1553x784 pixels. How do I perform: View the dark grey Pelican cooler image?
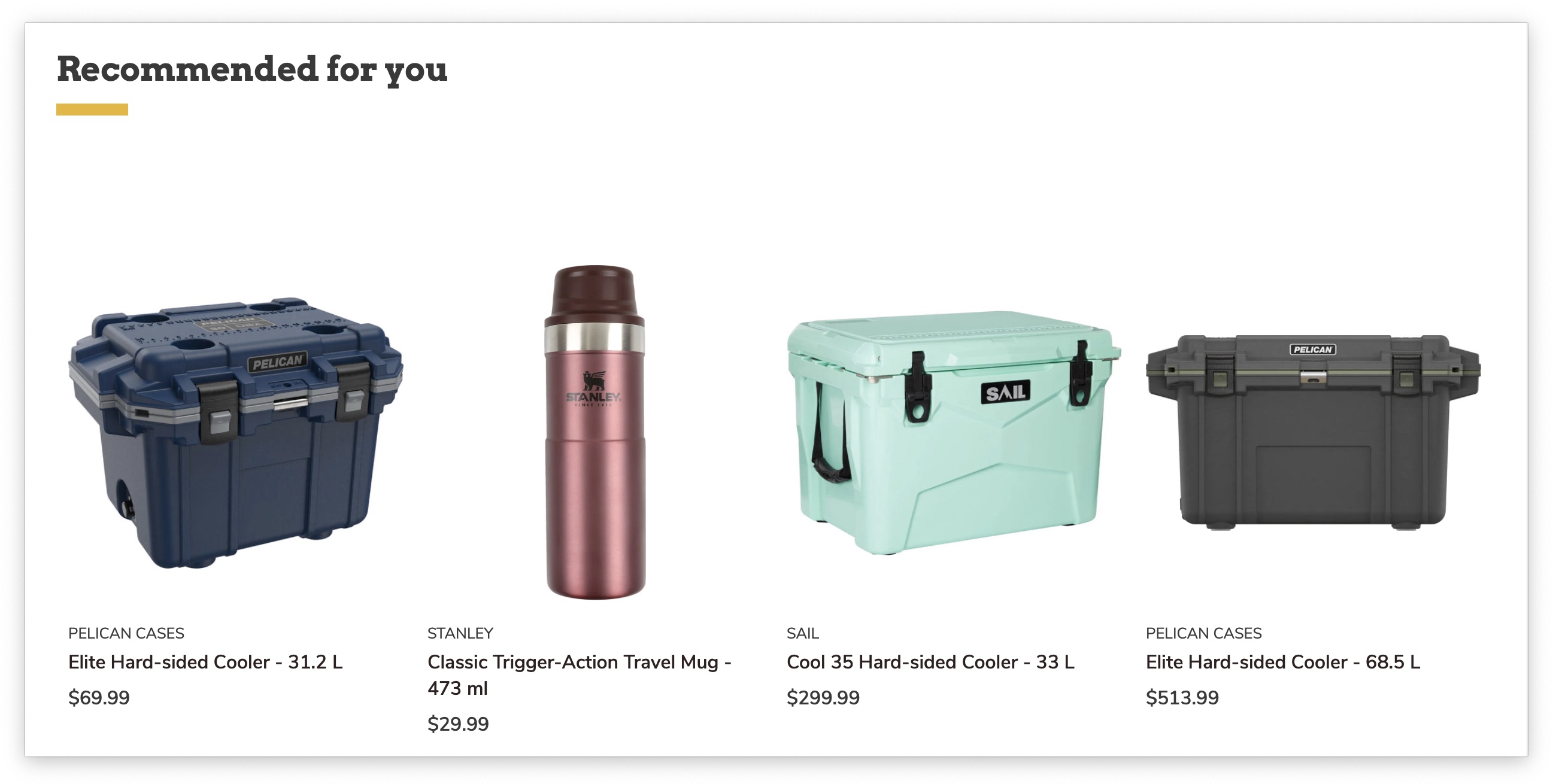click(1312, 431)
